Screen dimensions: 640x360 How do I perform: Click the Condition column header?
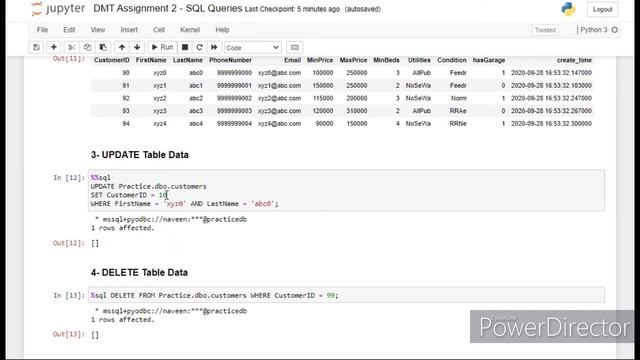tap(451, 60)
